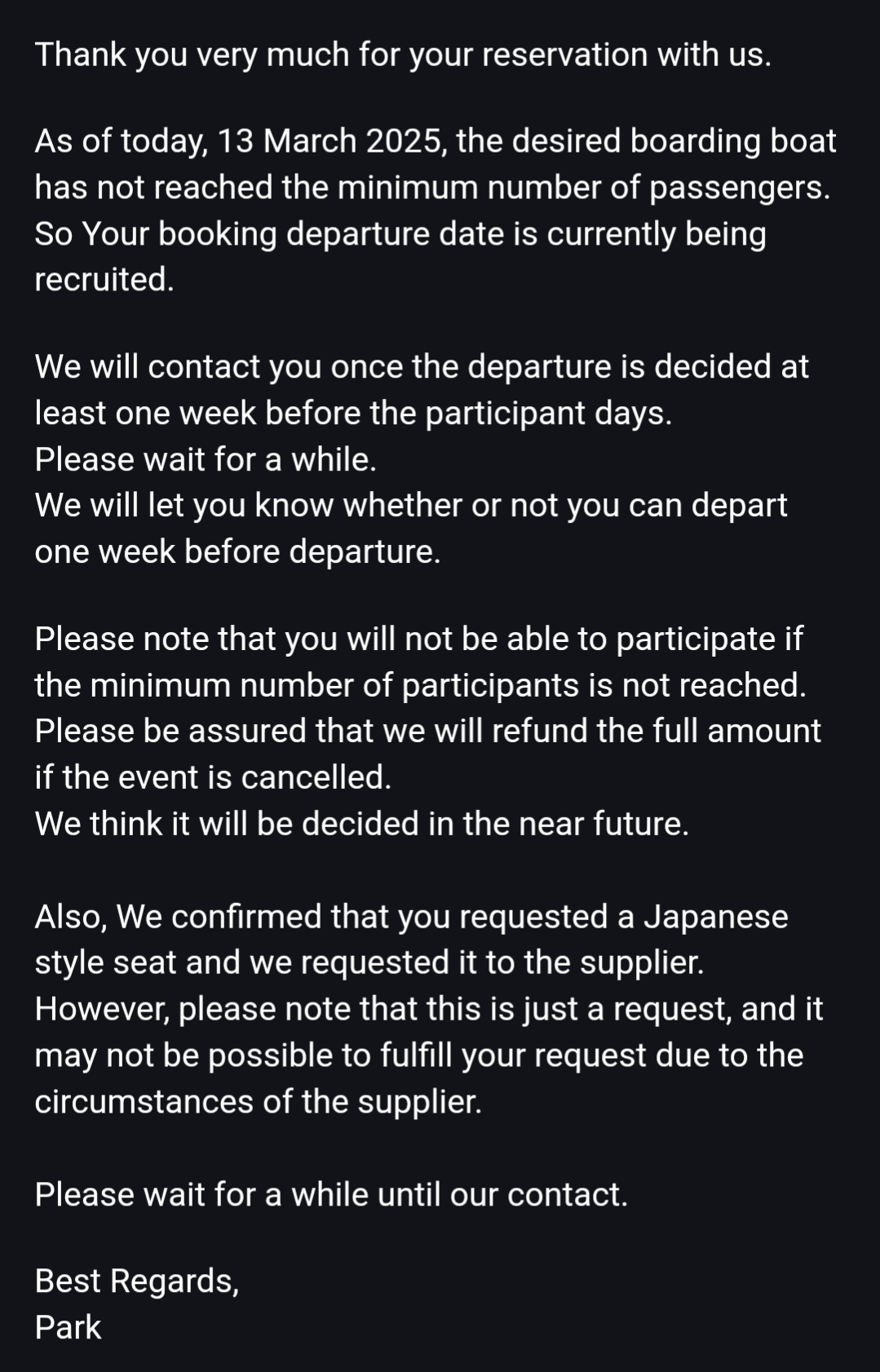
Task: Click the line 'We will let you know whether'
Action: (411, 506)
